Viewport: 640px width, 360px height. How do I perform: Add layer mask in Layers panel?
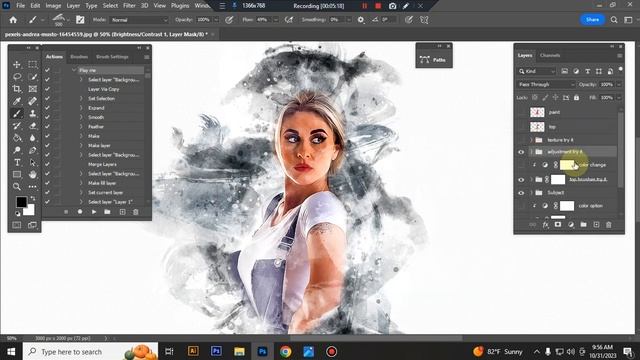click(558, 224)
